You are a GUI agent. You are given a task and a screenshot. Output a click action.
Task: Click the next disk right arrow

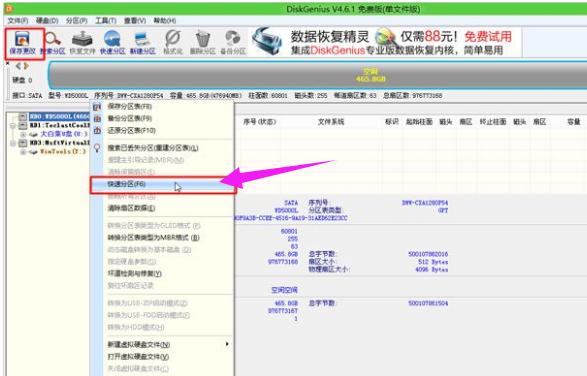pyautogui.click(x=26, y=66)
